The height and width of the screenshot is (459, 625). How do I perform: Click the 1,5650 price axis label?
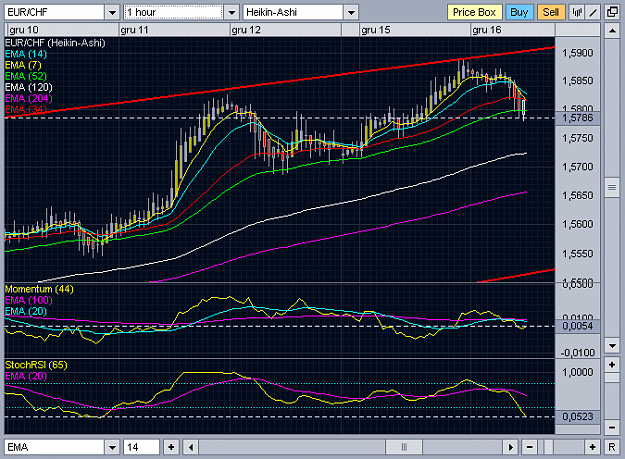(578, 196)
